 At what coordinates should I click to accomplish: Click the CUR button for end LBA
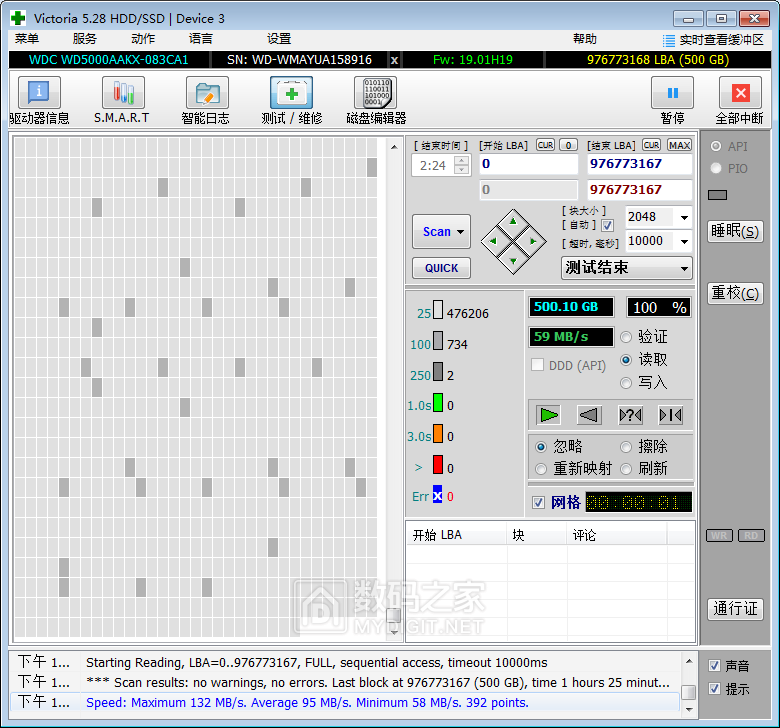click(x=651, y=145)
